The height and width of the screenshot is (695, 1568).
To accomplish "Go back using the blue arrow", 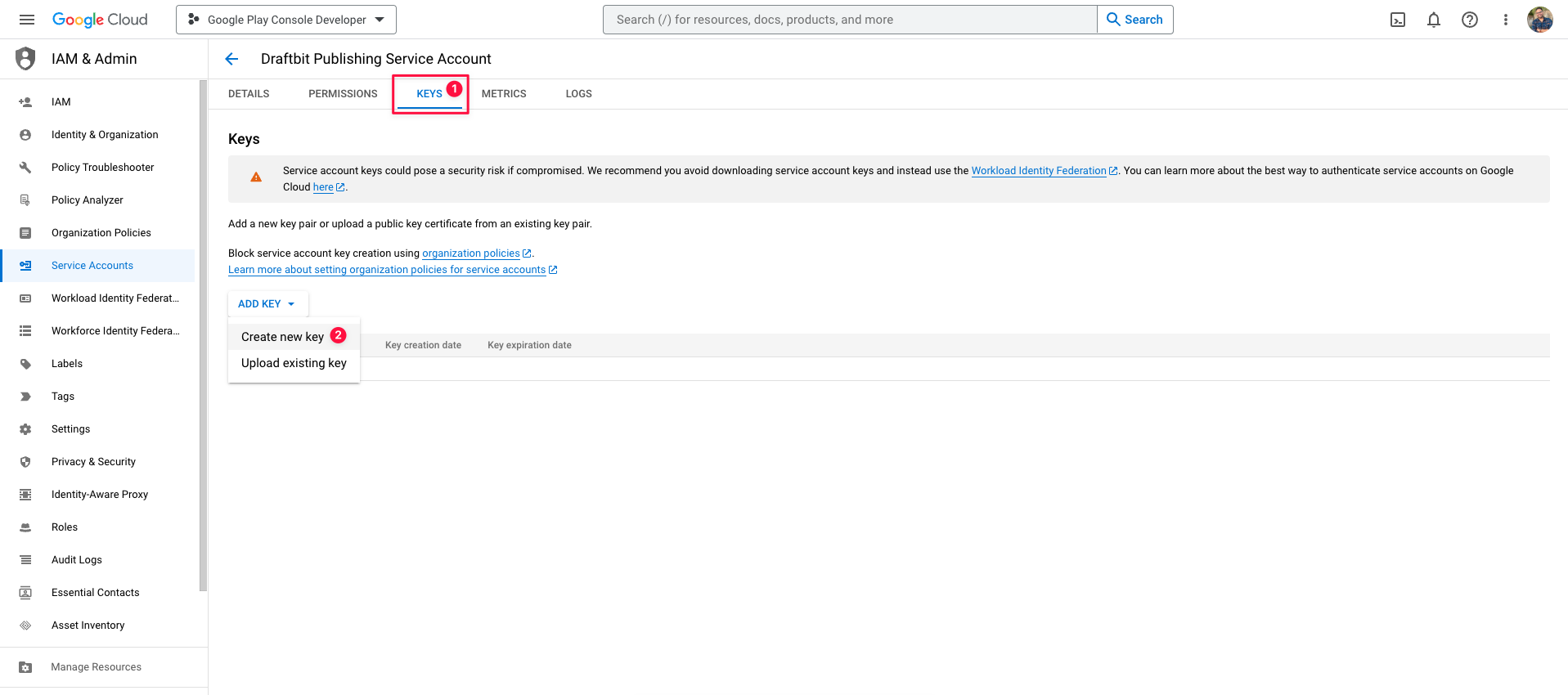I will point(231,59).
